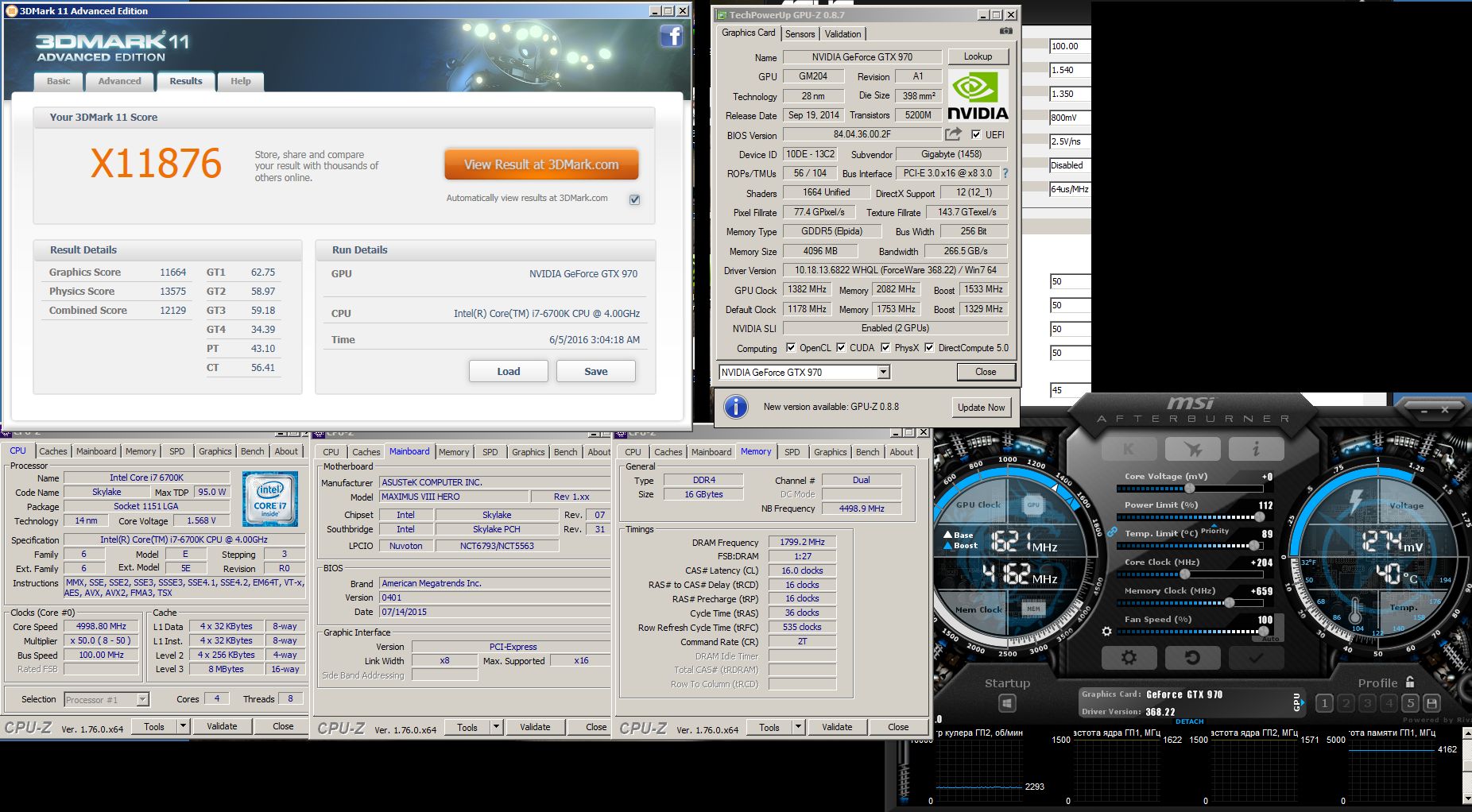Open fan speed settings small gear icon
This screenshot has height=812, width=1472.
pos(1106,632)
